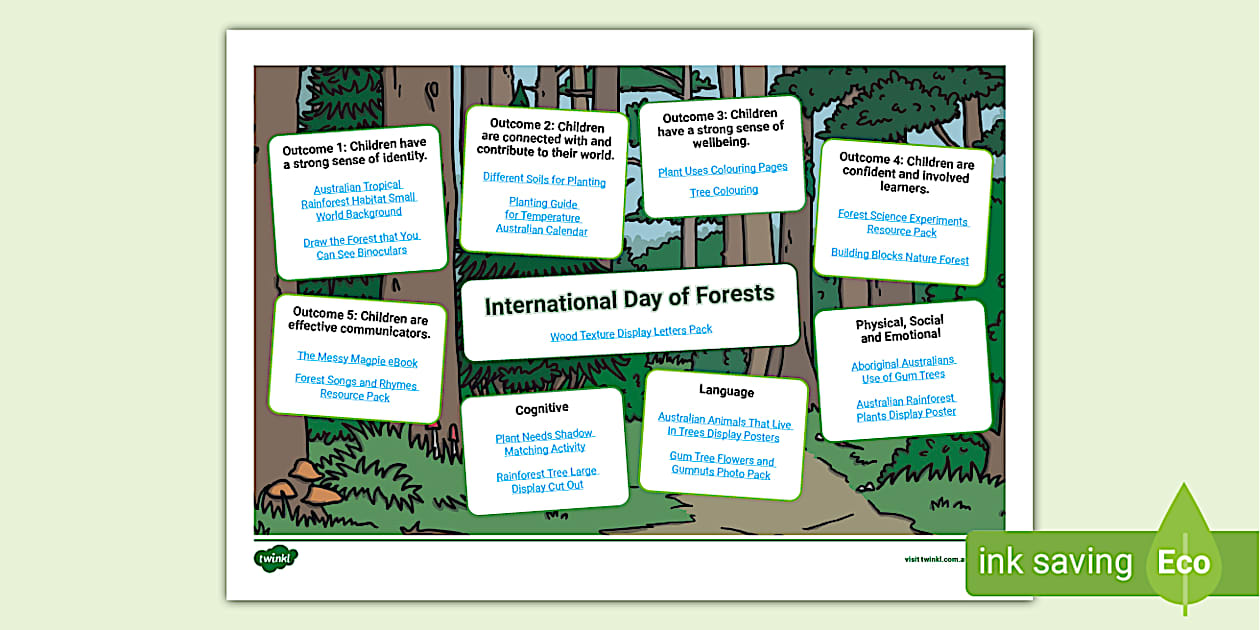Screen dimensions: 1260x630
Task: Open the Plant Uses Colouring Pages link
Action: point(723,166)
